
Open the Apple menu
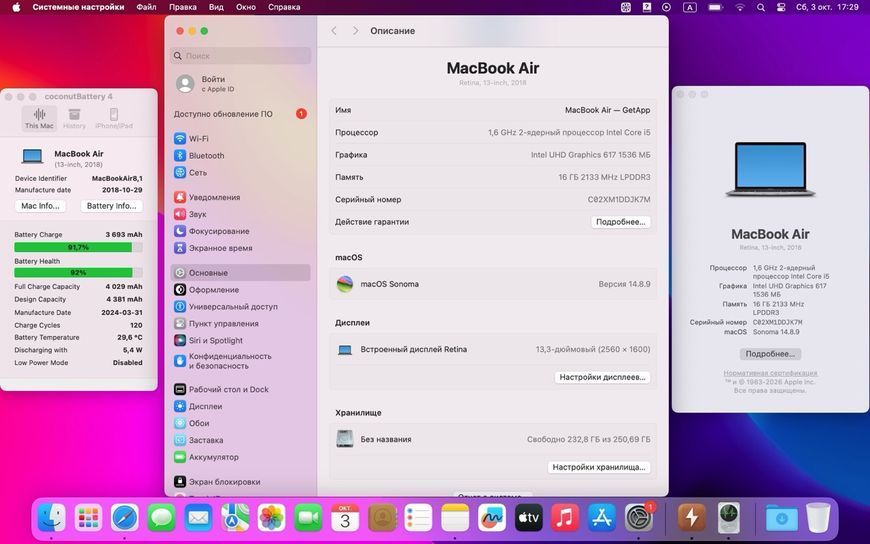coord(16,7)
